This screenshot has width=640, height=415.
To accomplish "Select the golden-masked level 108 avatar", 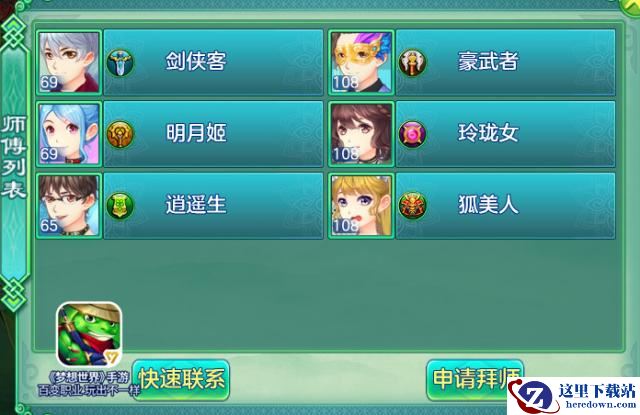I will tap(361, 62).
